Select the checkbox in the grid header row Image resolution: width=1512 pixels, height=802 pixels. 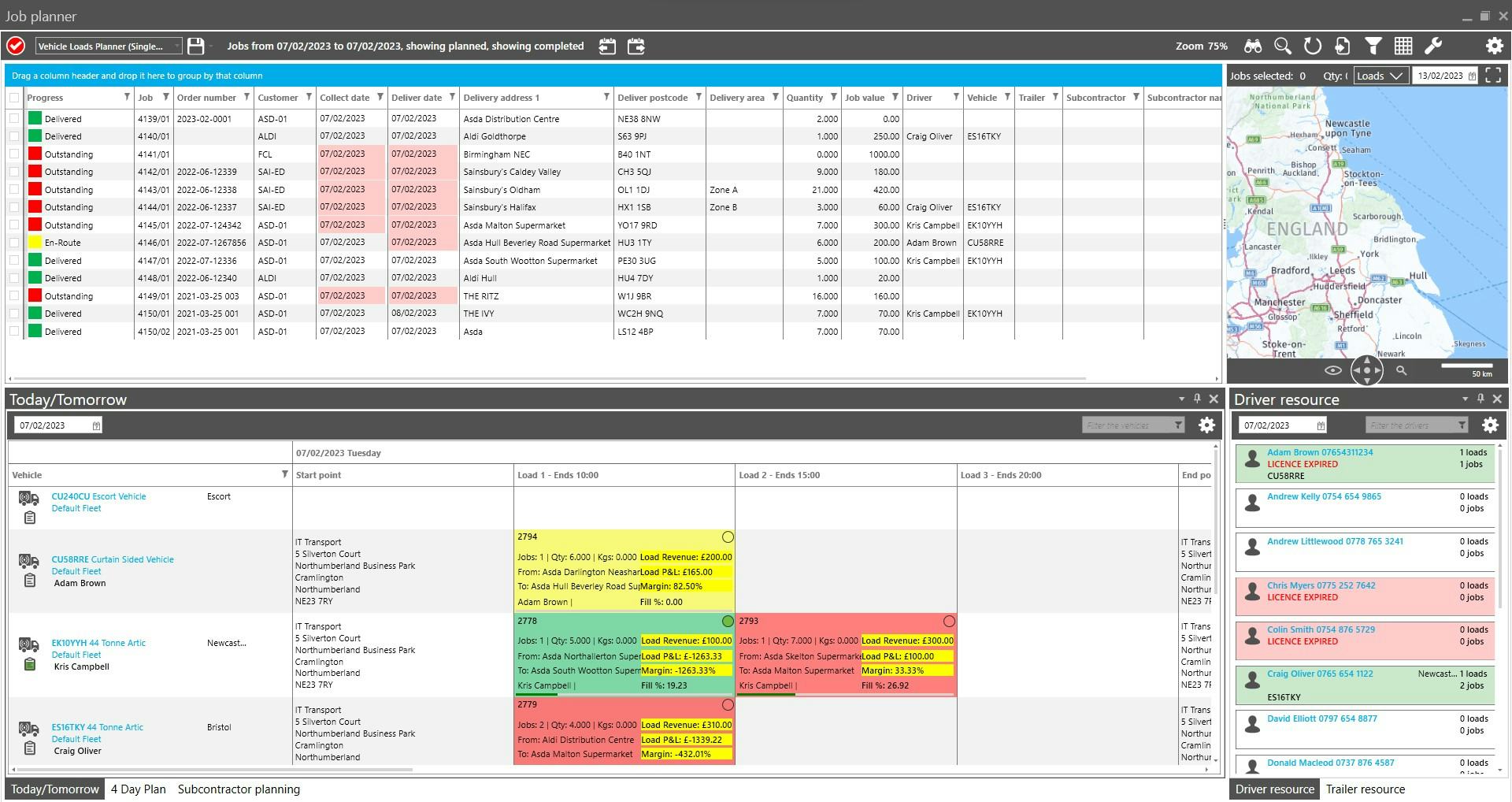pos(14,98)
